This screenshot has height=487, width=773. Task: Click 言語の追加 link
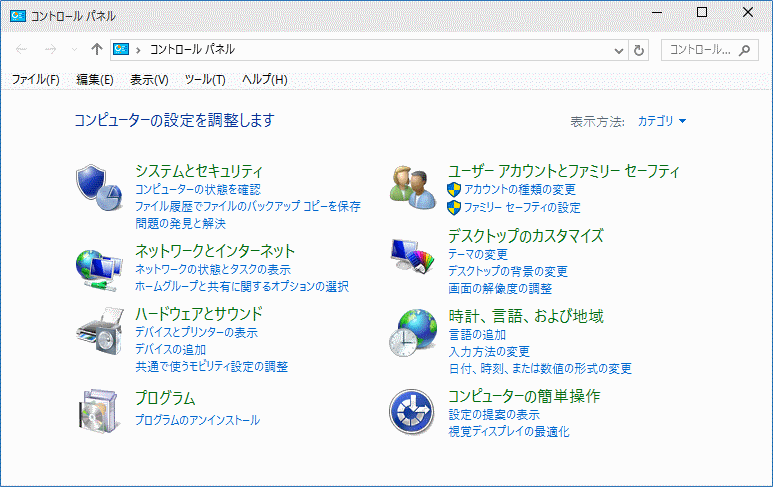pyautogui.click(x=477, y=335)
